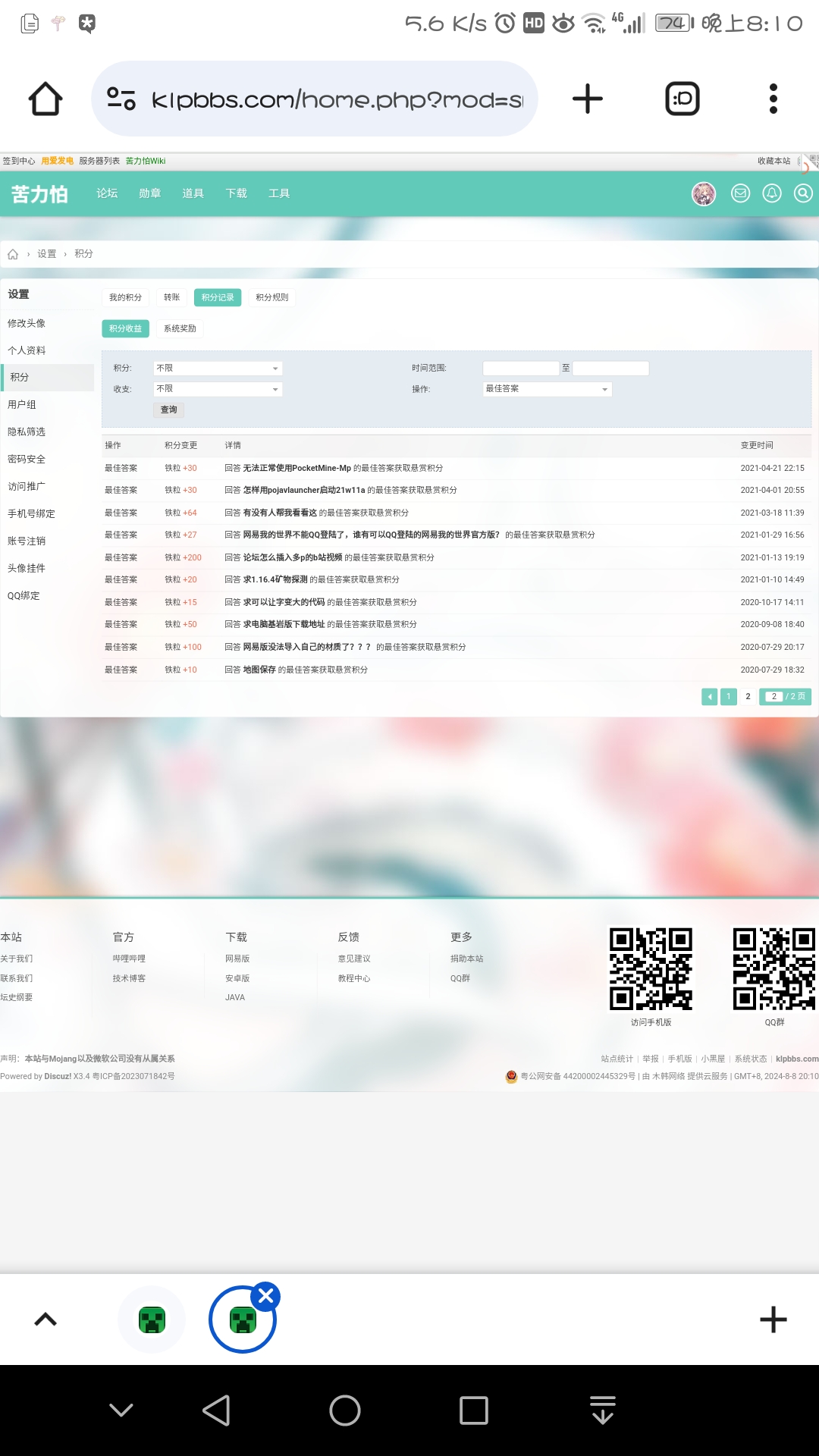The height and width of the screenshot is (1456, 819).
Task: Tap the browser address bar URL
Action: (337, 99)
